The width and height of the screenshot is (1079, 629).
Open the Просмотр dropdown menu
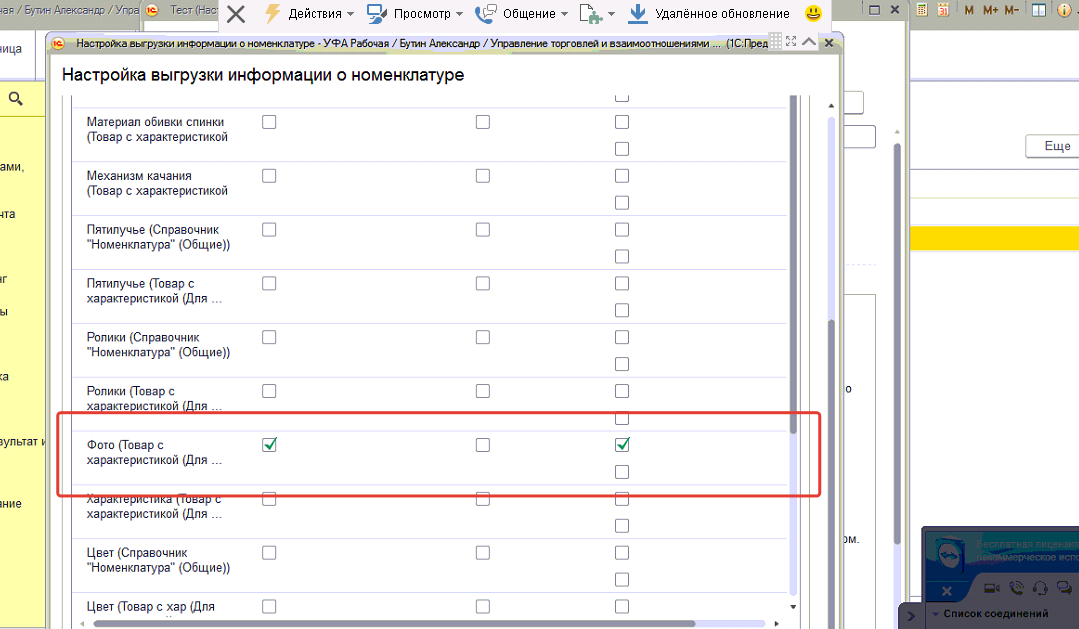[x=414, y=14]
